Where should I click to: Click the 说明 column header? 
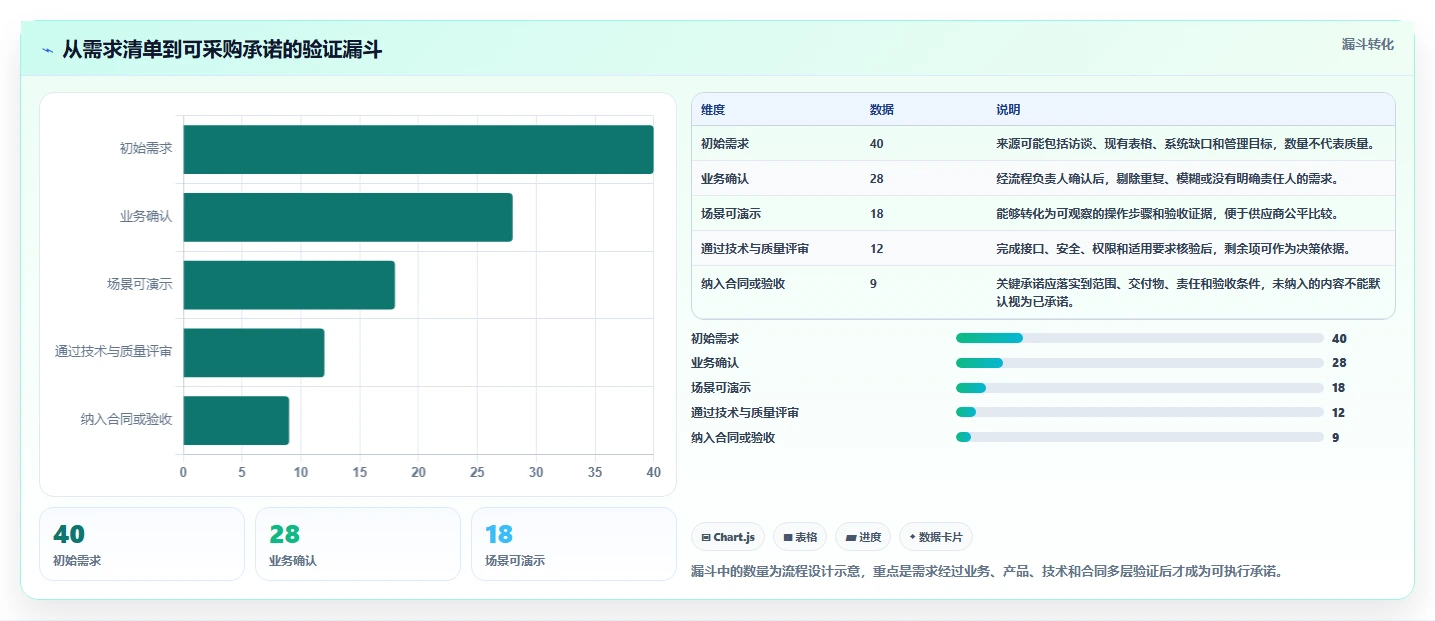click(x=1008, y=109)
